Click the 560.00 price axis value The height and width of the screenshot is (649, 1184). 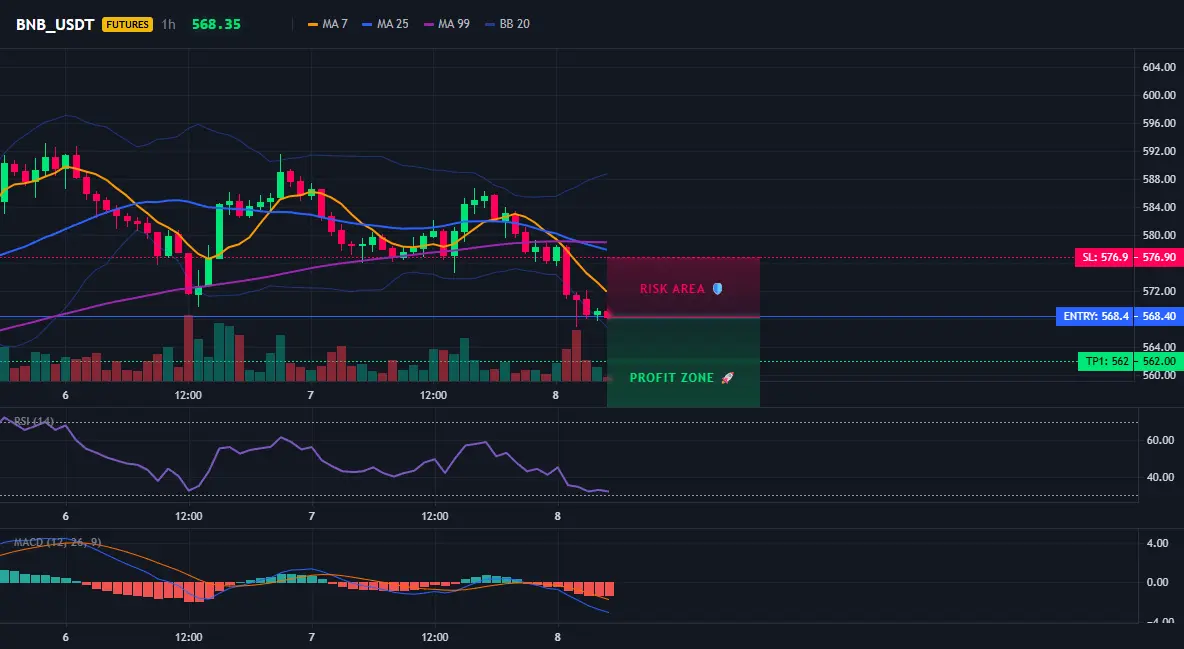tap(1159, 375)
